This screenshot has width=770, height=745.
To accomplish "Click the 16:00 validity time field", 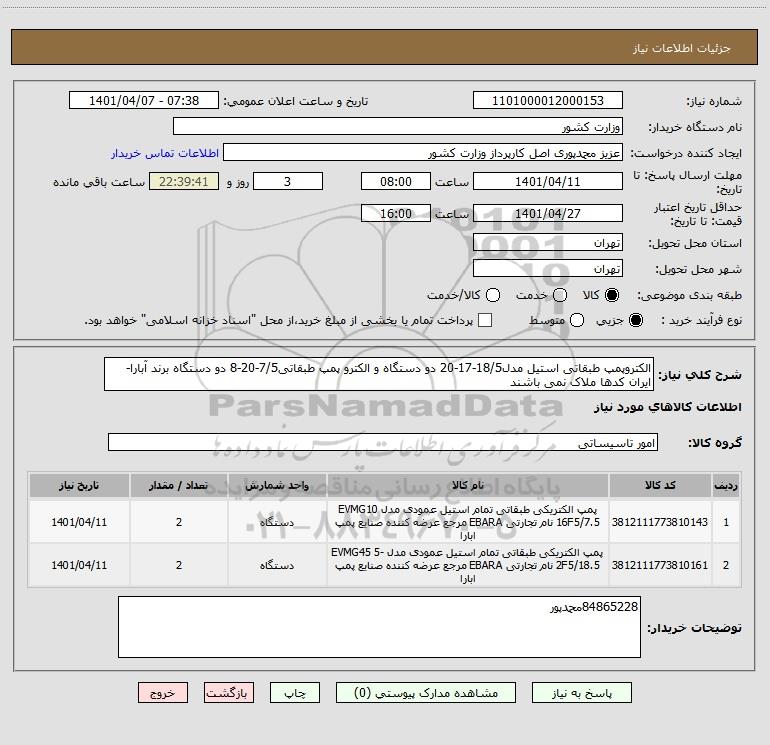I will (396, 214).
